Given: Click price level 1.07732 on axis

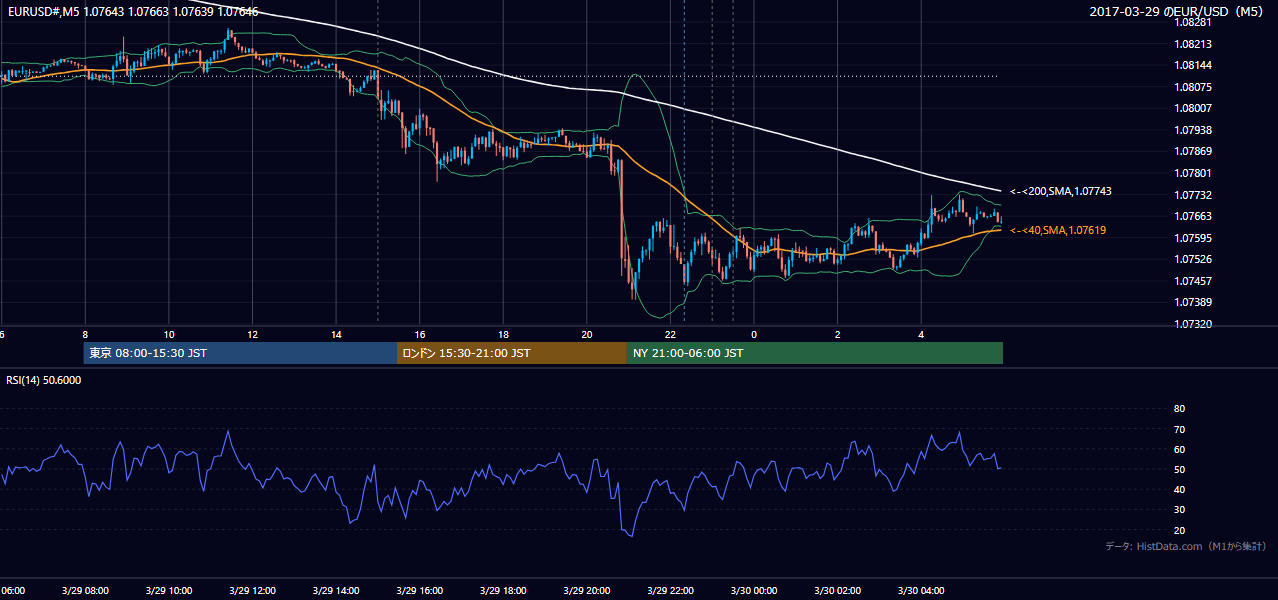Looking at the screenshot, I should tap(1193, 195).
